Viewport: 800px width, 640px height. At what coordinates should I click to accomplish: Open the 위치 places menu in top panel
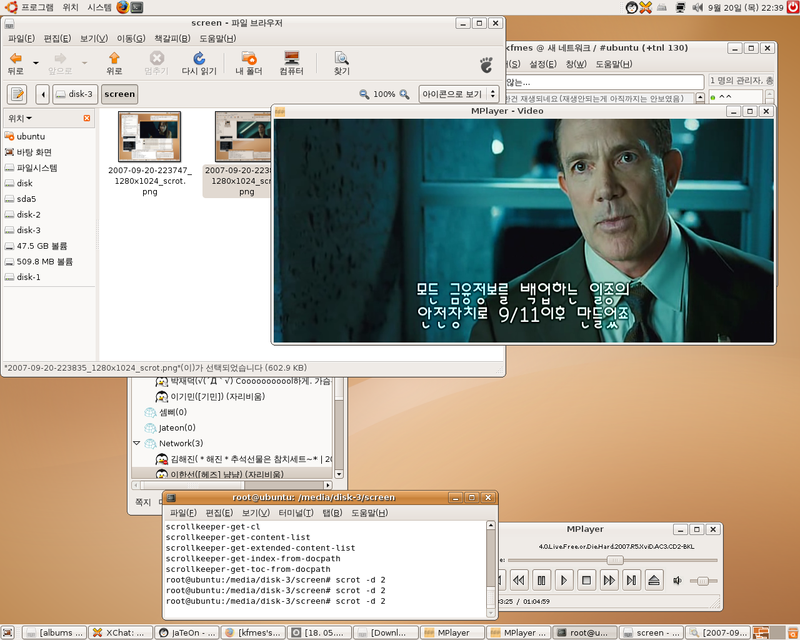[x=70, y=7]
